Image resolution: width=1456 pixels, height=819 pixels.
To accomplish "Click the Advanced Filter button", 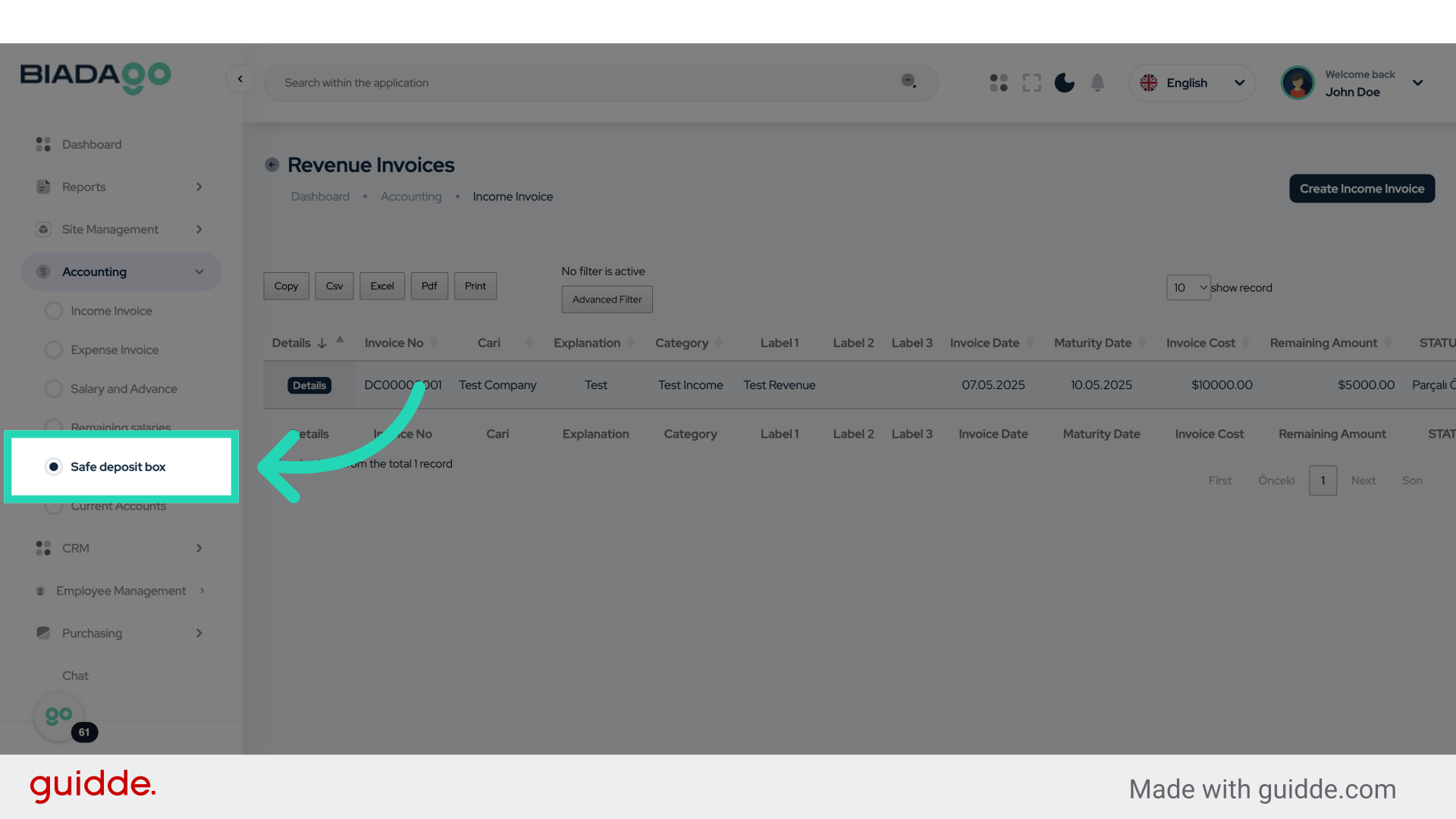I will click(x=607, y=300).
